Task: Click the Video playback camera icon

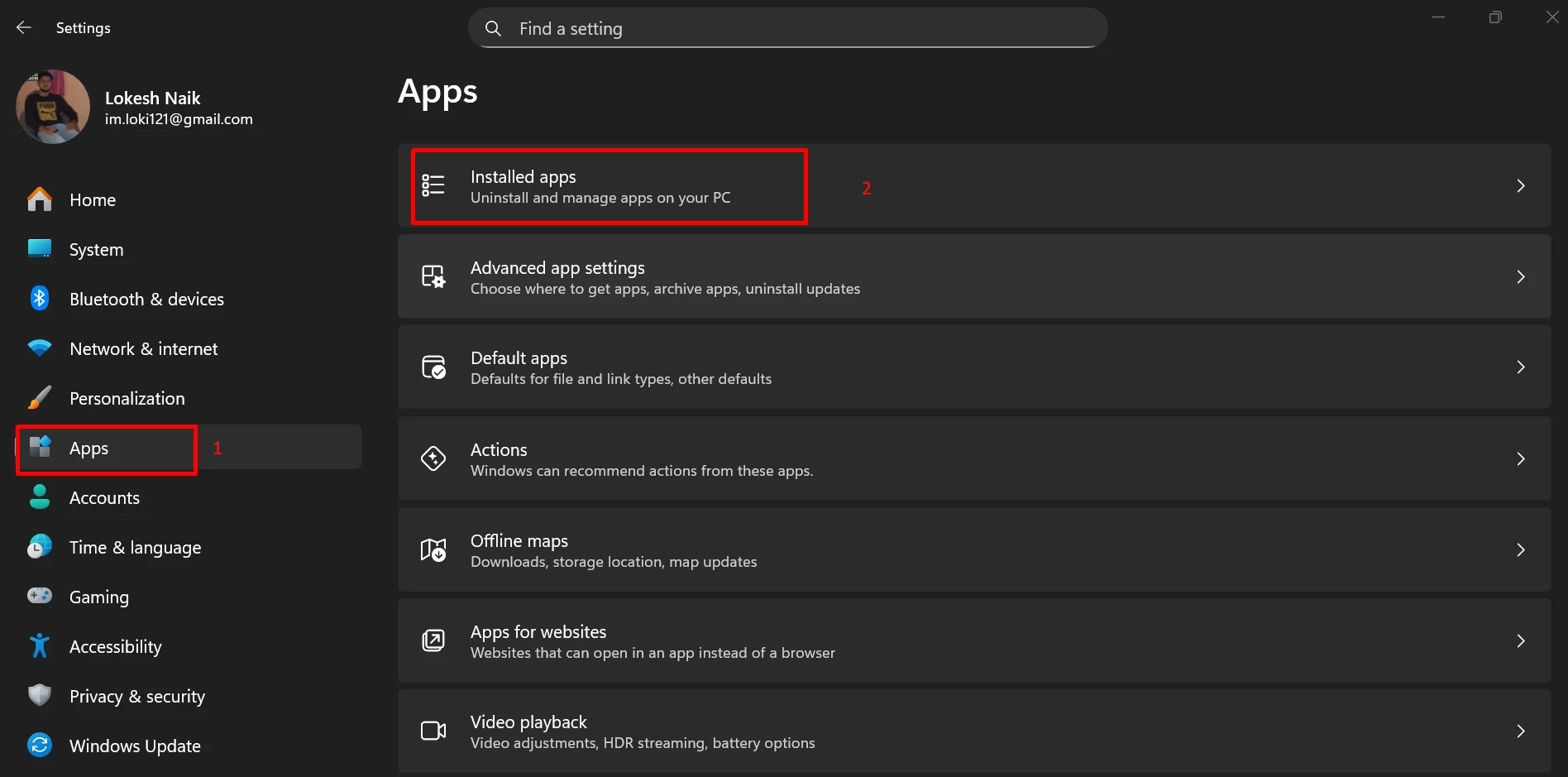Action: point(433,731)
